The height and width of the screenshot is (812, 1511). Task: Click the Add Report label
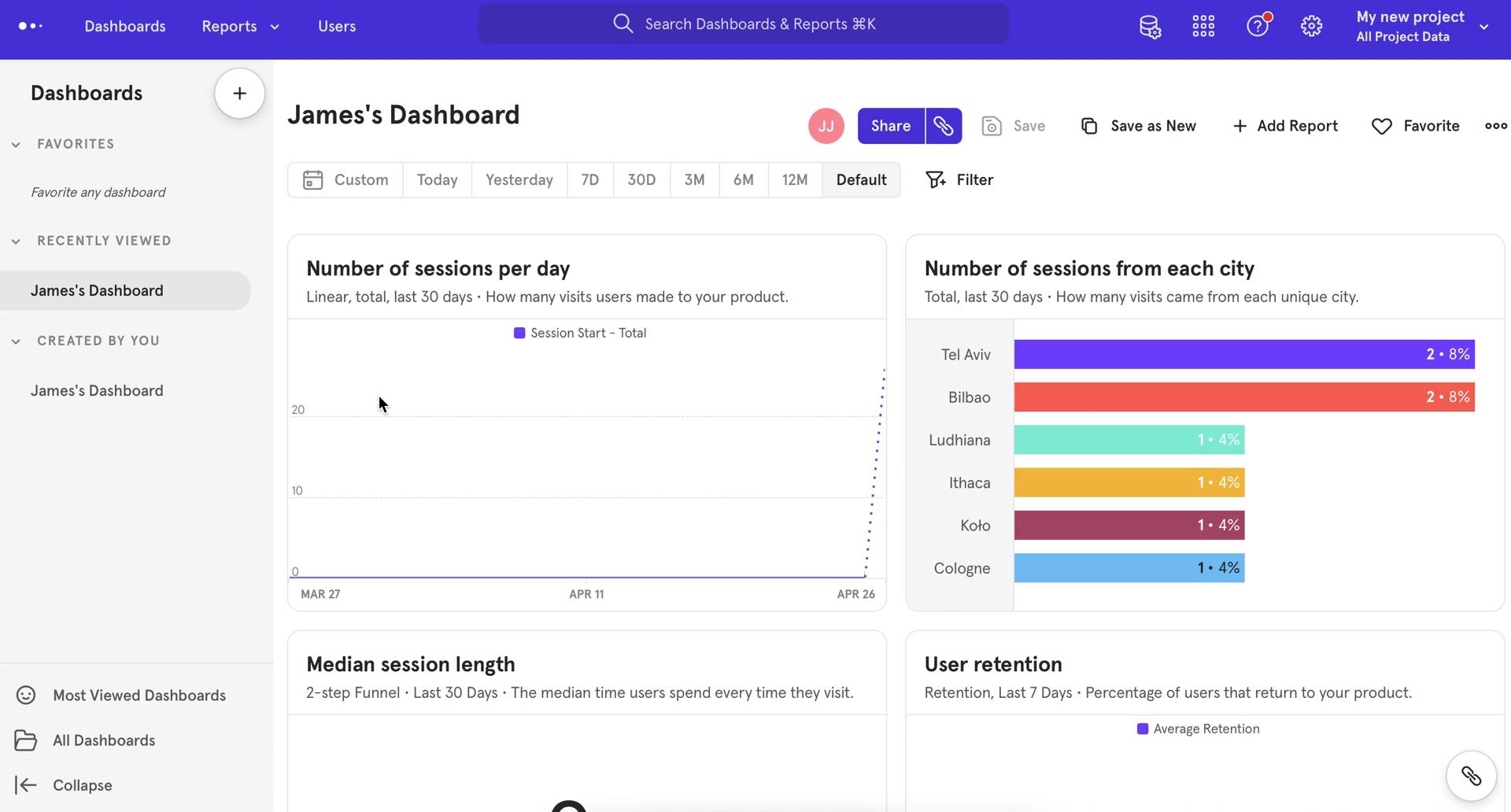(1297, 126)
